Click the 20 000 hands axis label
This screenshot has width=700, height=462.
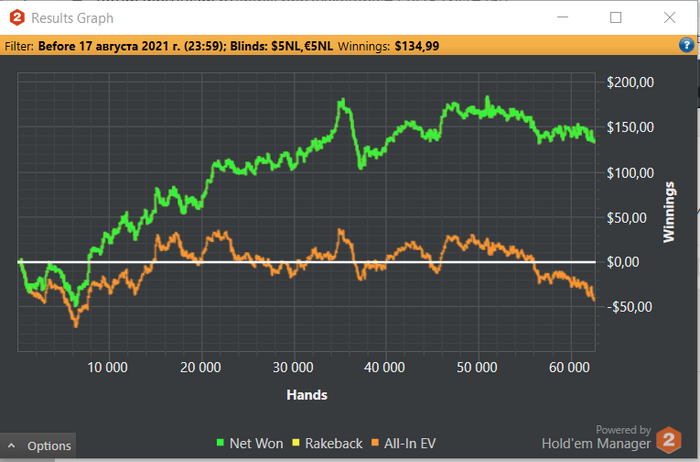click(x=200, y=367)
